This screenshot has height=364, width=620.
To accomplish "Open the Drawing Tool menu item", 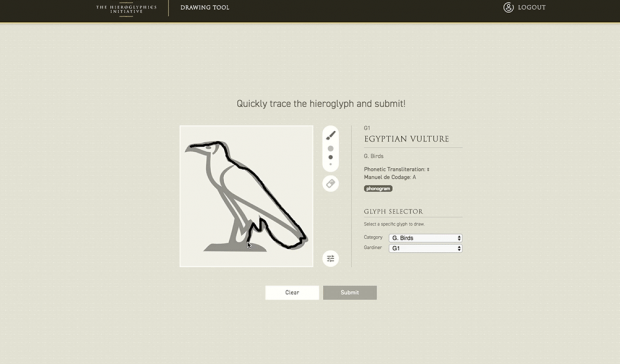I will coord(205,8).
